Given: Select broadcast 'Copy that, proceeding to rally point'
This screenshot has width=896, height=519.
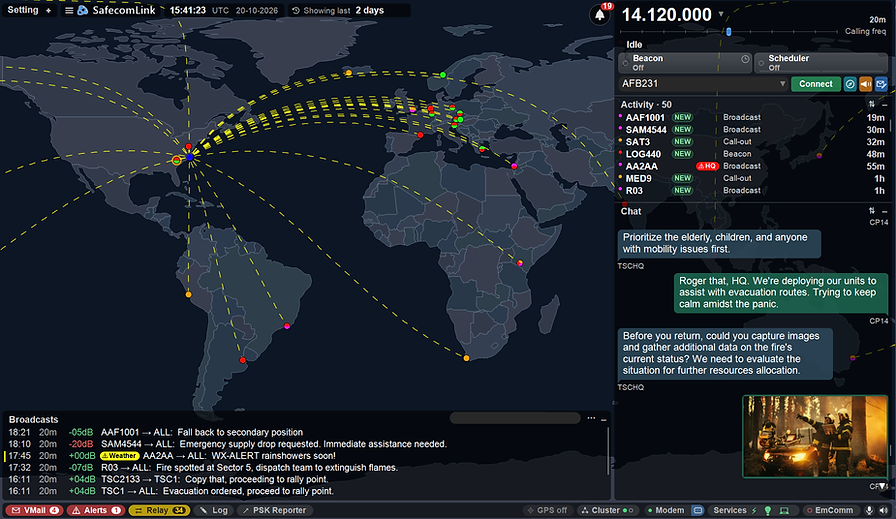Looking at the screenshot, I should [x=306, y=480].
